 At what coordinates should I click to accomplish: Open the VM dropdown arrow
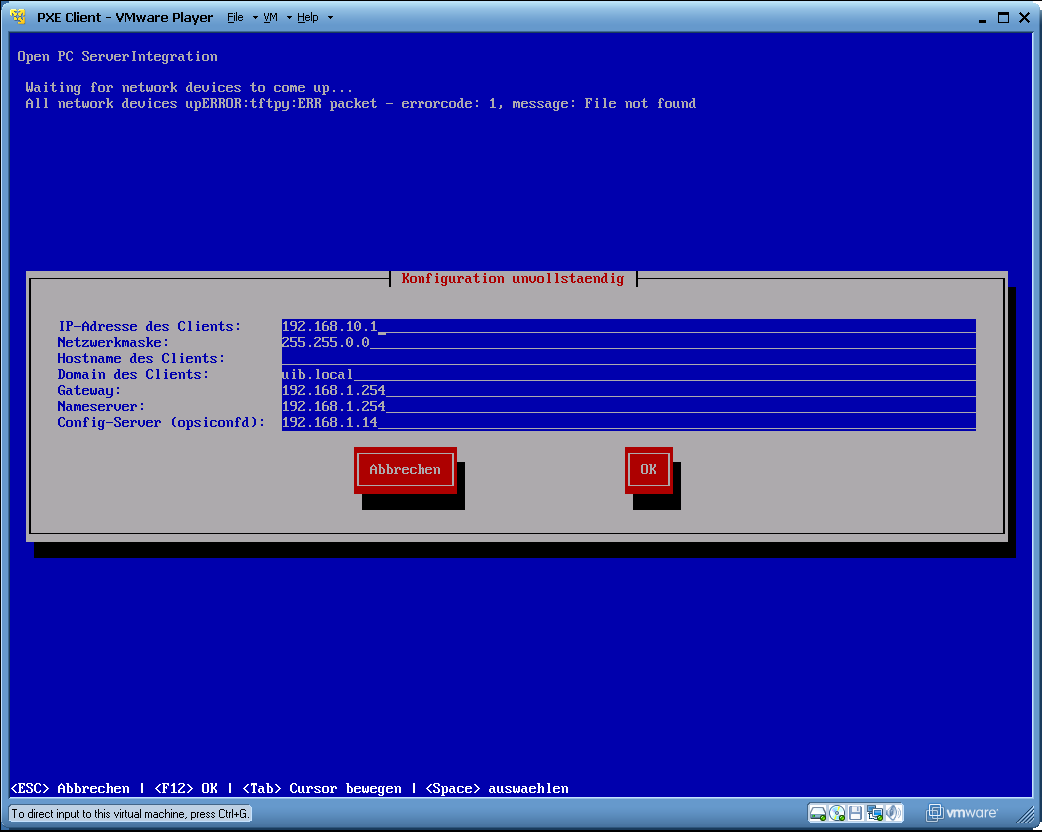point(287,17)
